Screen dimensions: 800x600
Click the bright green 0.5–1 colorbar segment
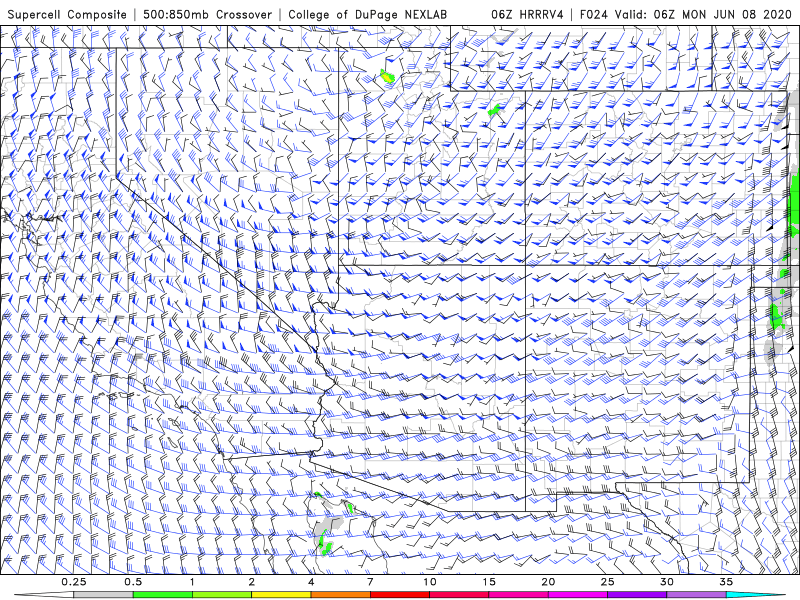point(163,595)
